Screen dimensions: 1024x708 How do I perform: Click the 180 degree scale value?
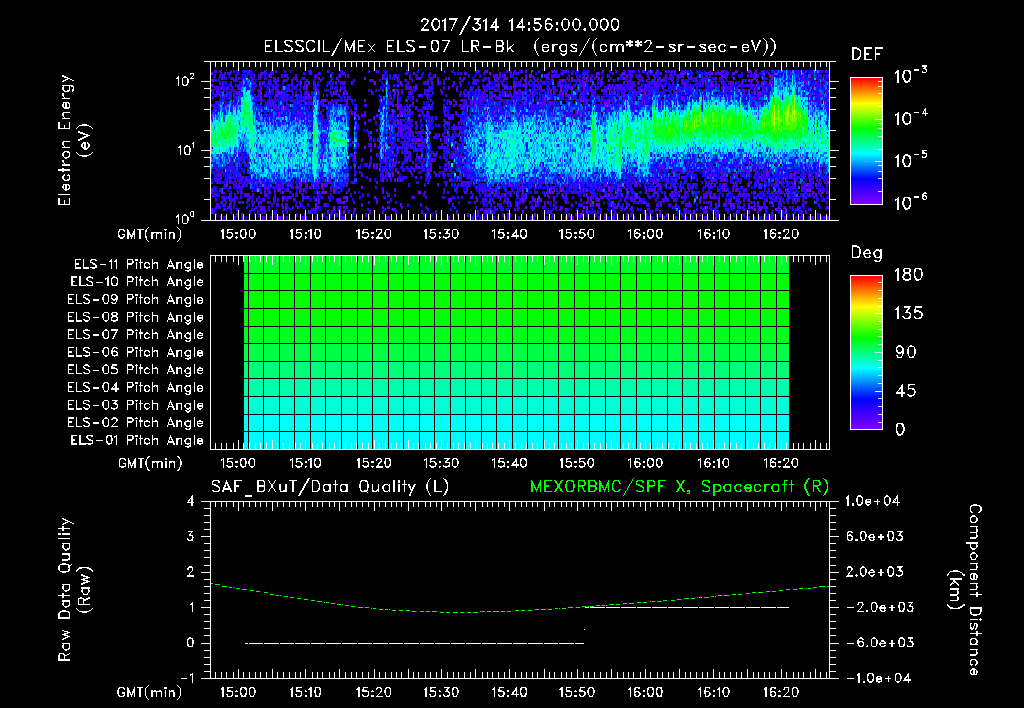point(908,275)
